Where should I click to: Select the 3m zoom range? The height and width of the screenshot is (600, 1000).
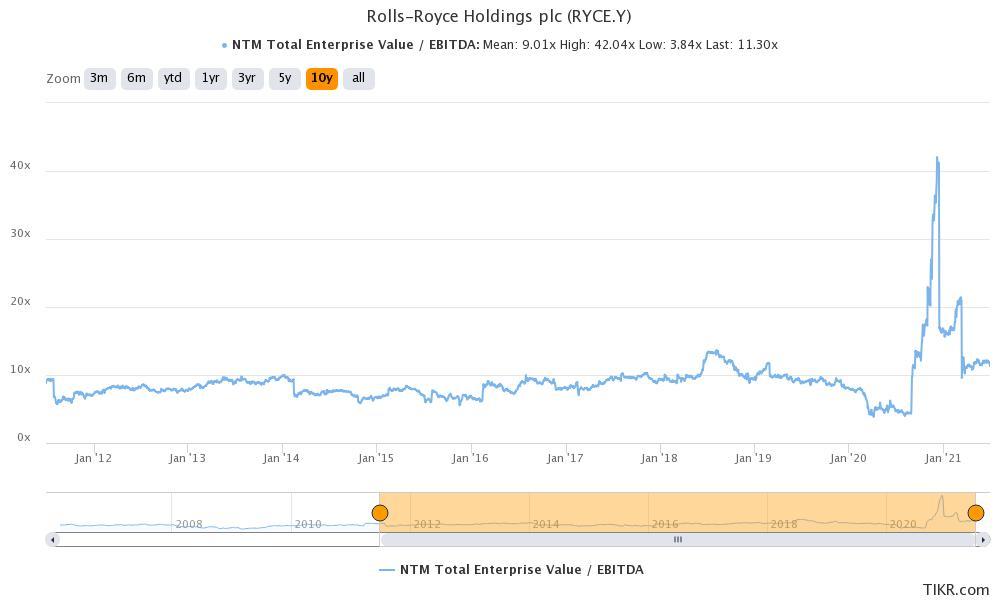pyautogui.click(x=99, y=78)
